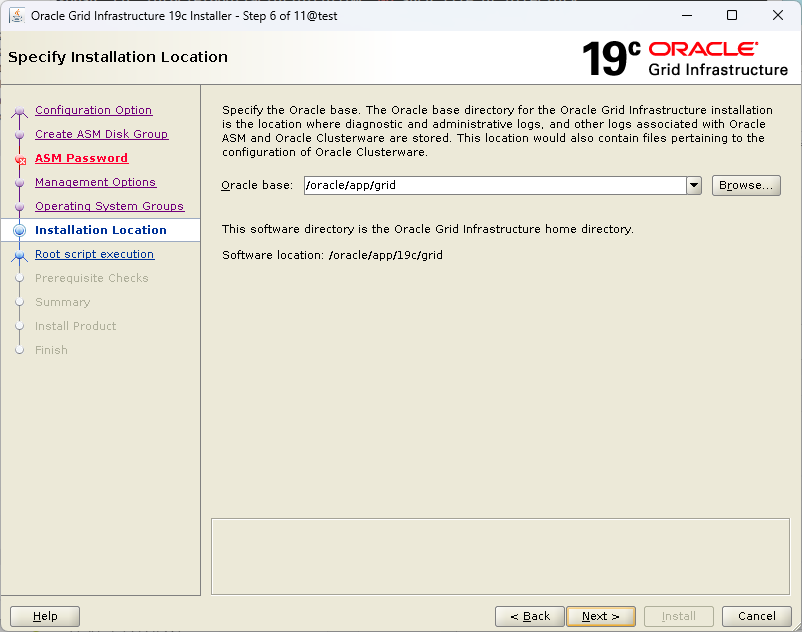Minimize the installer window

click(687, 15)
